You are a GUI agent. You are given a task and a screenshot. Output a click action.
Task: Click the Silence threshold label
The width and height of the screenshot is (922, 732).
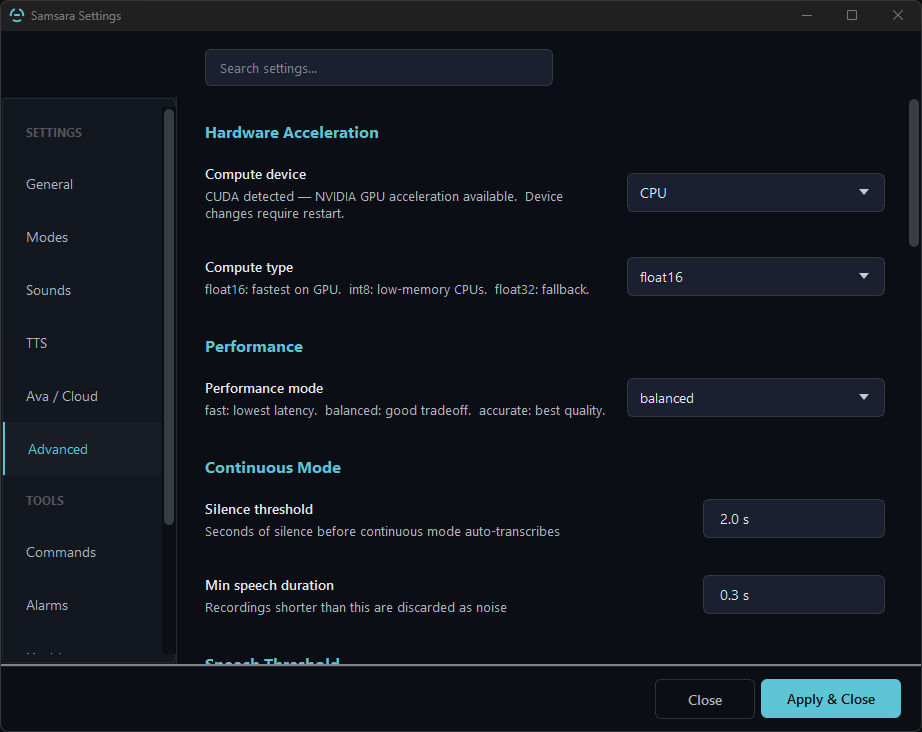259,509
